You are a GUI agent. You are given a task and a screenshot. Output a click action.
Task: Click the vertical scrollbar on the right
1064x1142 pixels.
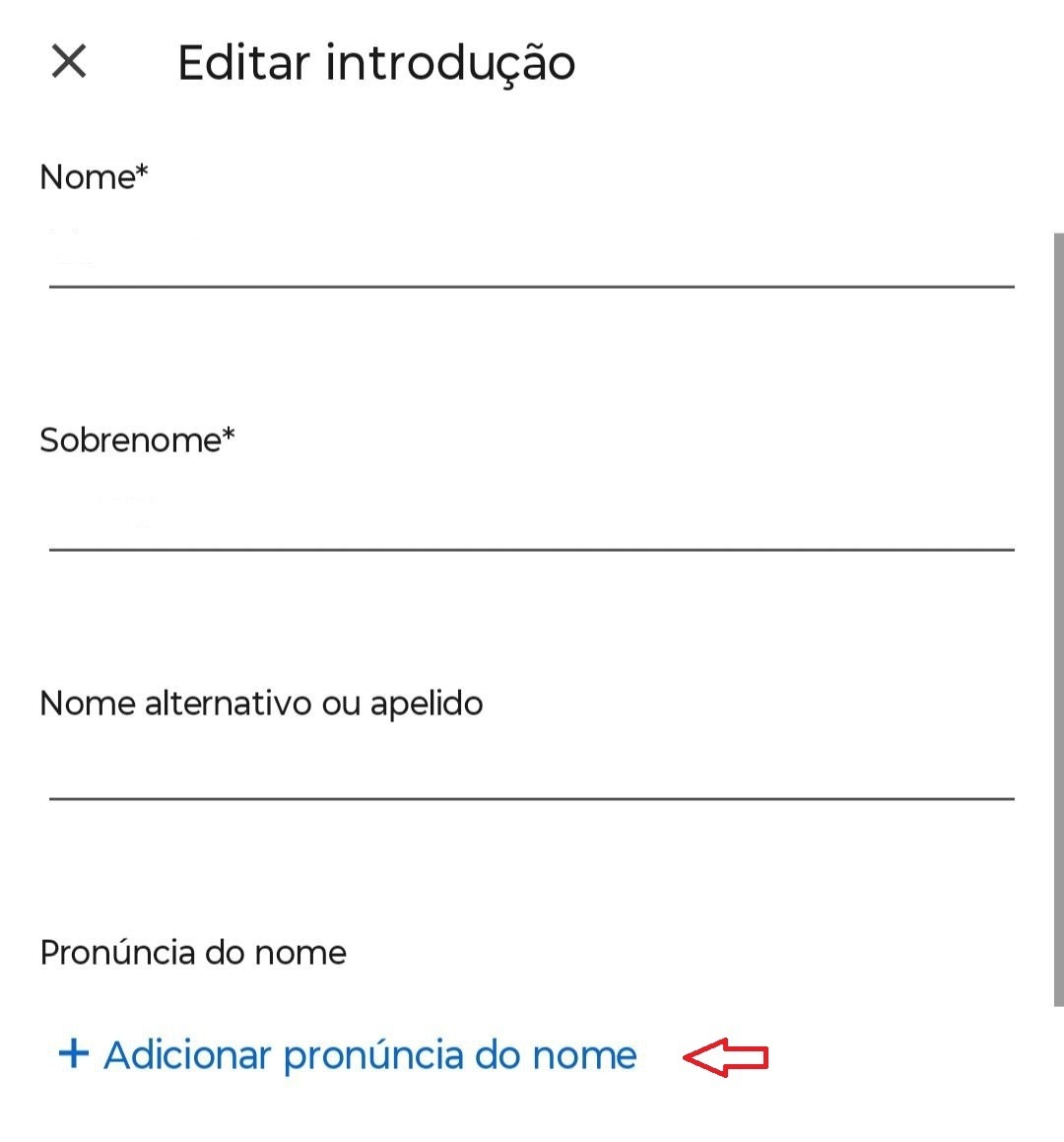pyautogui.click(x=1058, y=619)
